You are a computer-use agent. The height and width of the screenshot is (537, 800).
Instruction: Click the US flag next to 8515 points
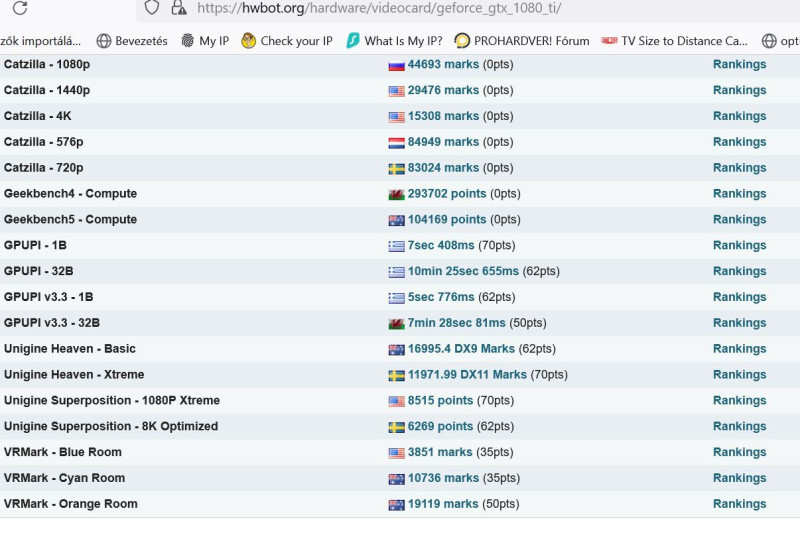(x=396, y=401)
